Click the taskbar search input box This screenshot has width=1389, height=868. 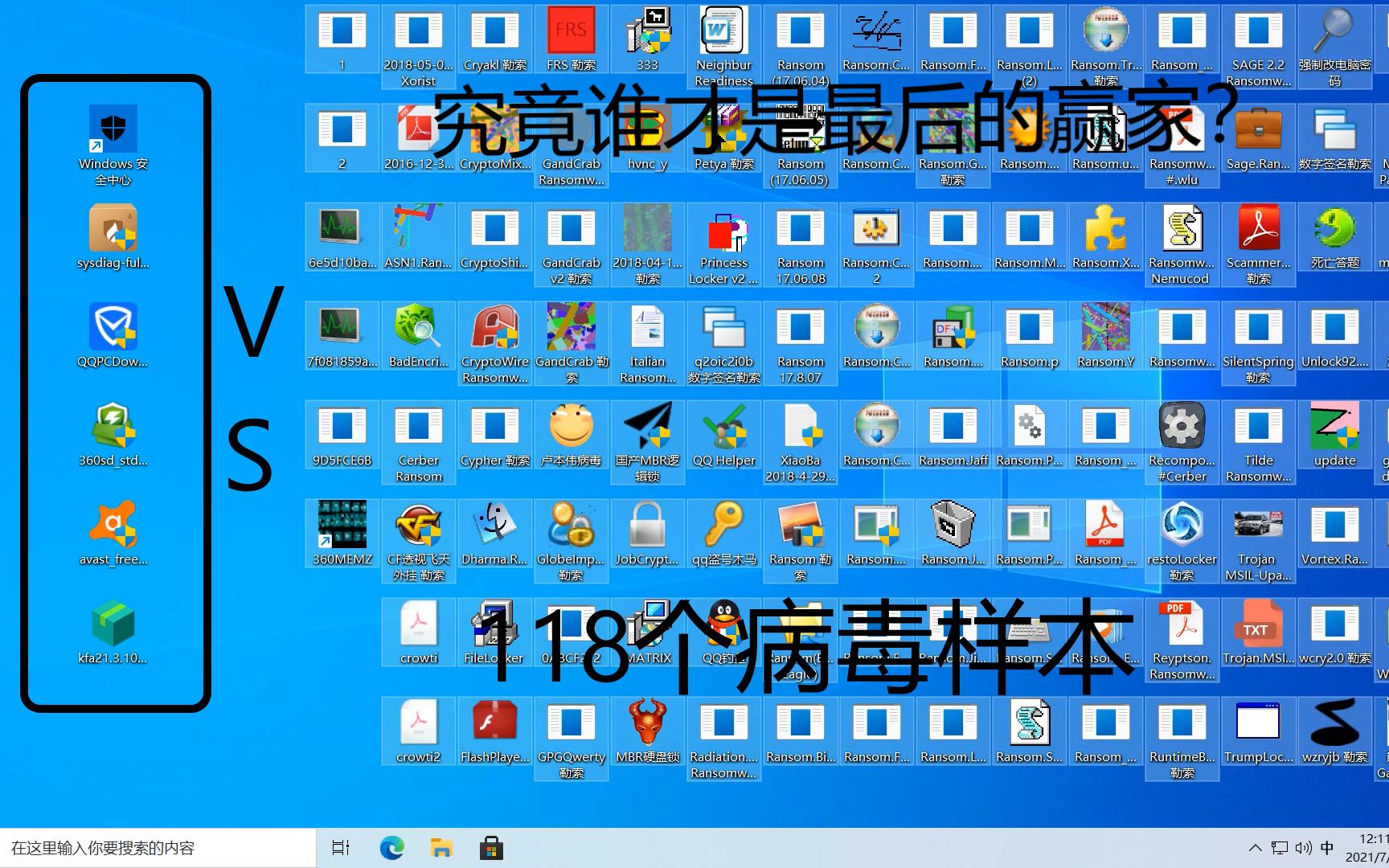[158, 848]
